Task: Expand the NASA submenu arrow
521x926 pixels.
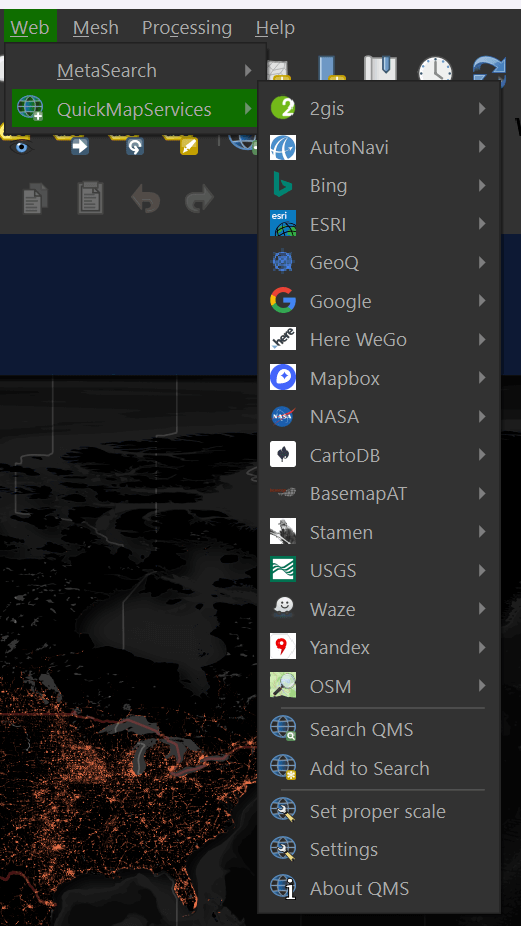Action: coord(483,417)
